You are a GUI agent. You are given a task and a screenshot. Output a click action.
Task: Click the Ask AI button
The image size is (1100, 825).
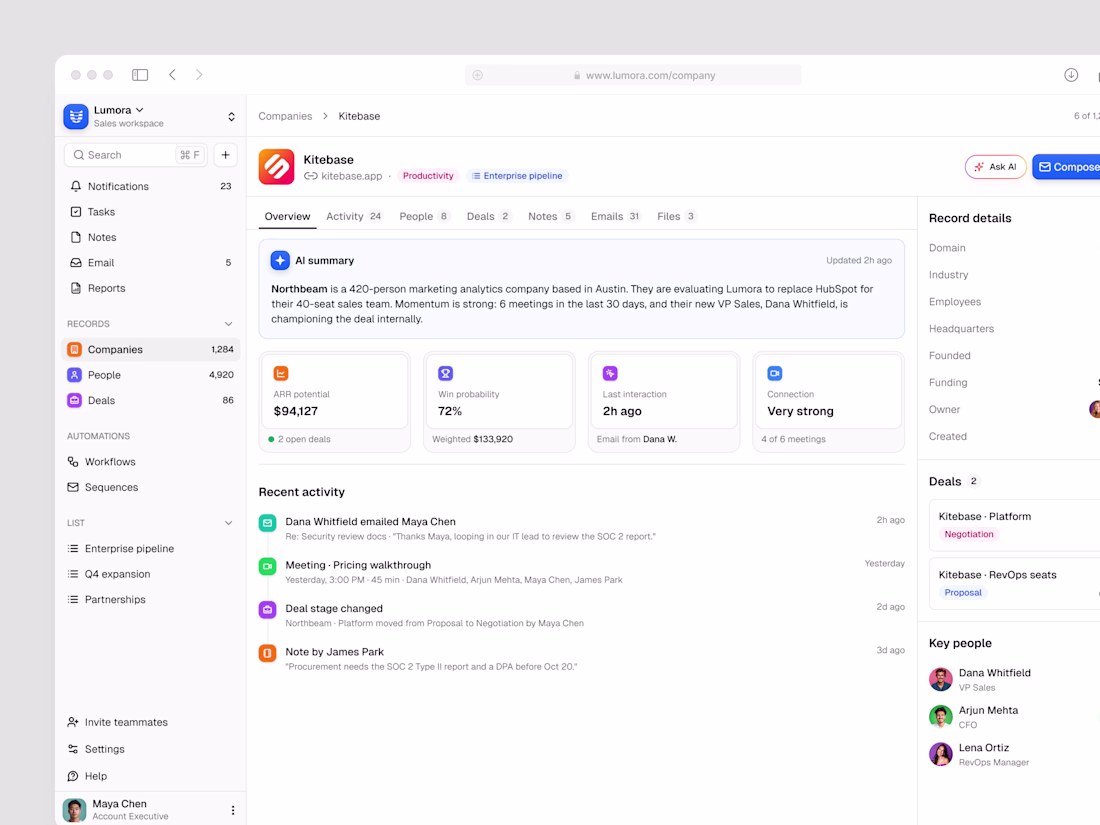point(995,167)
